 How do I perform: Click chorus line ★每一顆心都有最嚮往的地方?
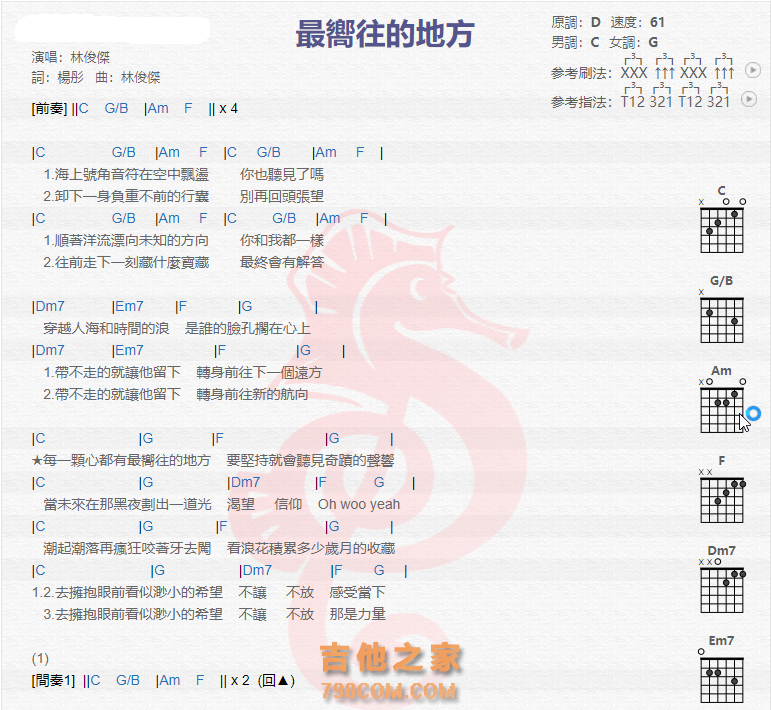[x=121, y=460]
